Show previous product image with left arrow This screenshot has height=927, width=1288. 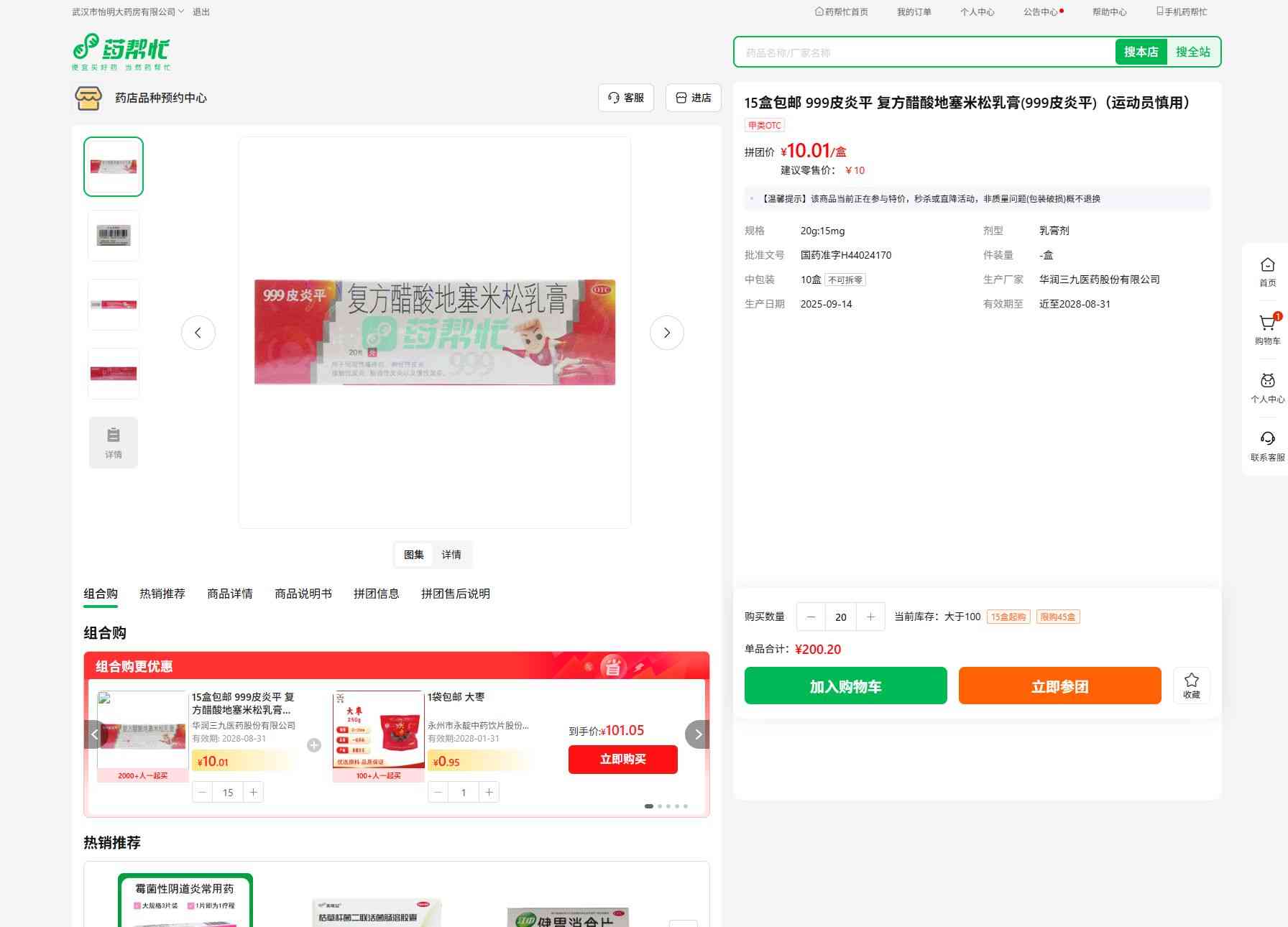click(x=198, y=333)
